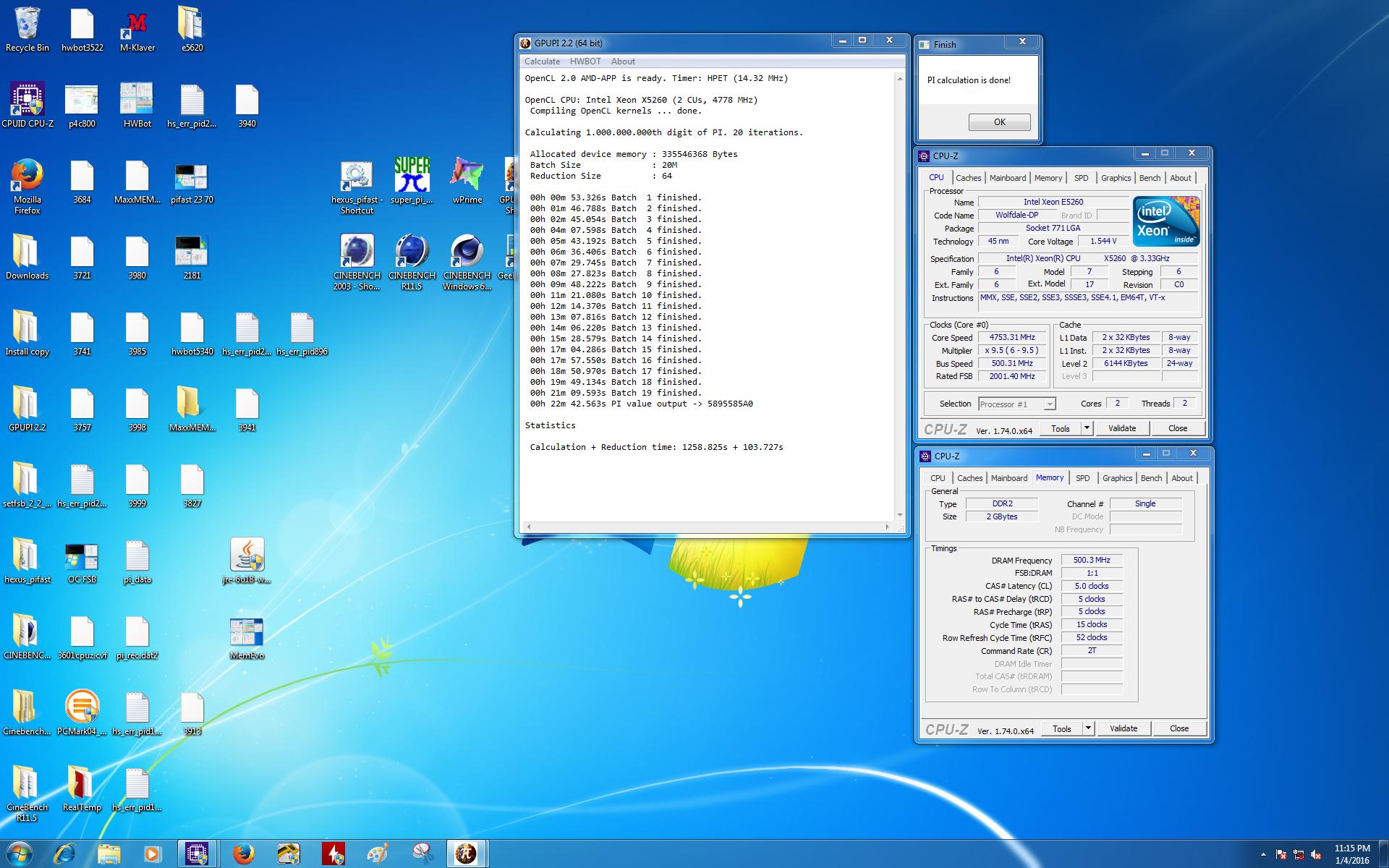Open Windows Start menu
The height and width of the screenshot is (868, 1389).
click(19, 854)
